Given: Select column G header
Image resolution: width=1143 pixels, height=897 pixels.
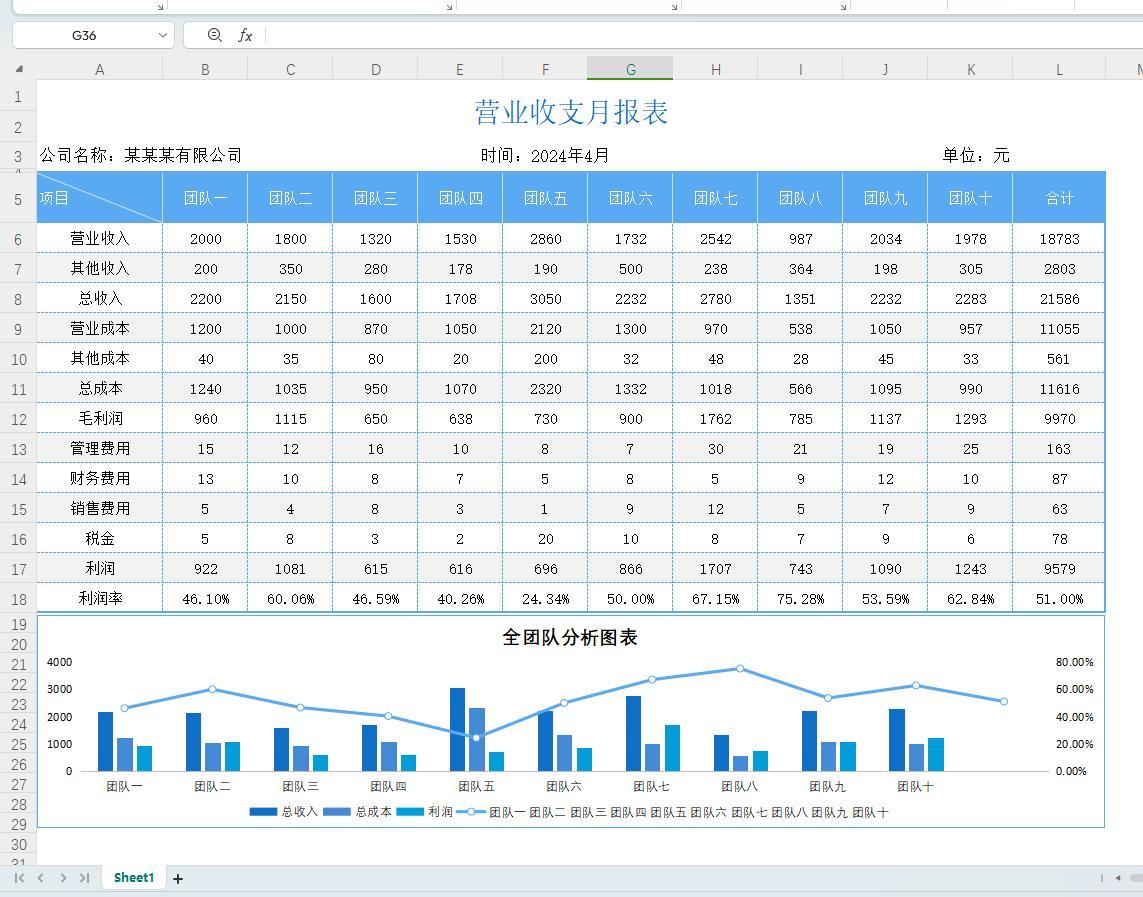Looking at the screenshot, I should [631, 69].
